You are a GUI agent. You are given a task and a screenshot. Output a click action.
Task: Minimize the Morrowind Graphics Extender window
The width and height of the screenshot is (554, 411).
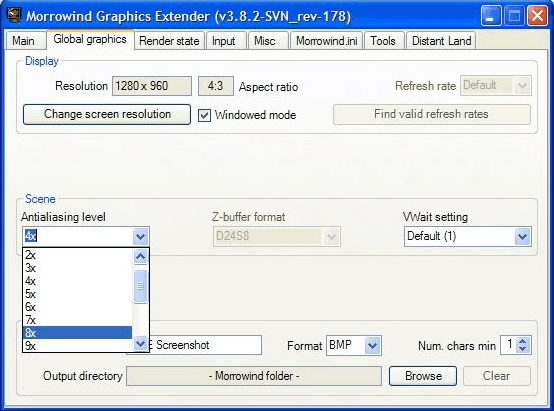[x=491, y=16]
